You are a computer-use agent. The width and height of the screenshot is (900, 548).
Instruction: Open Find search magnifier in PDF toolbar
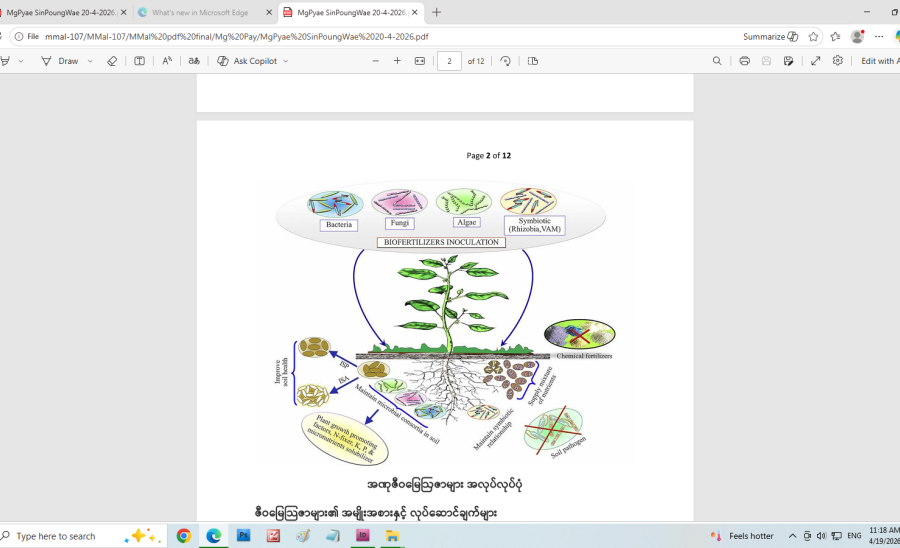pos(717,61)
